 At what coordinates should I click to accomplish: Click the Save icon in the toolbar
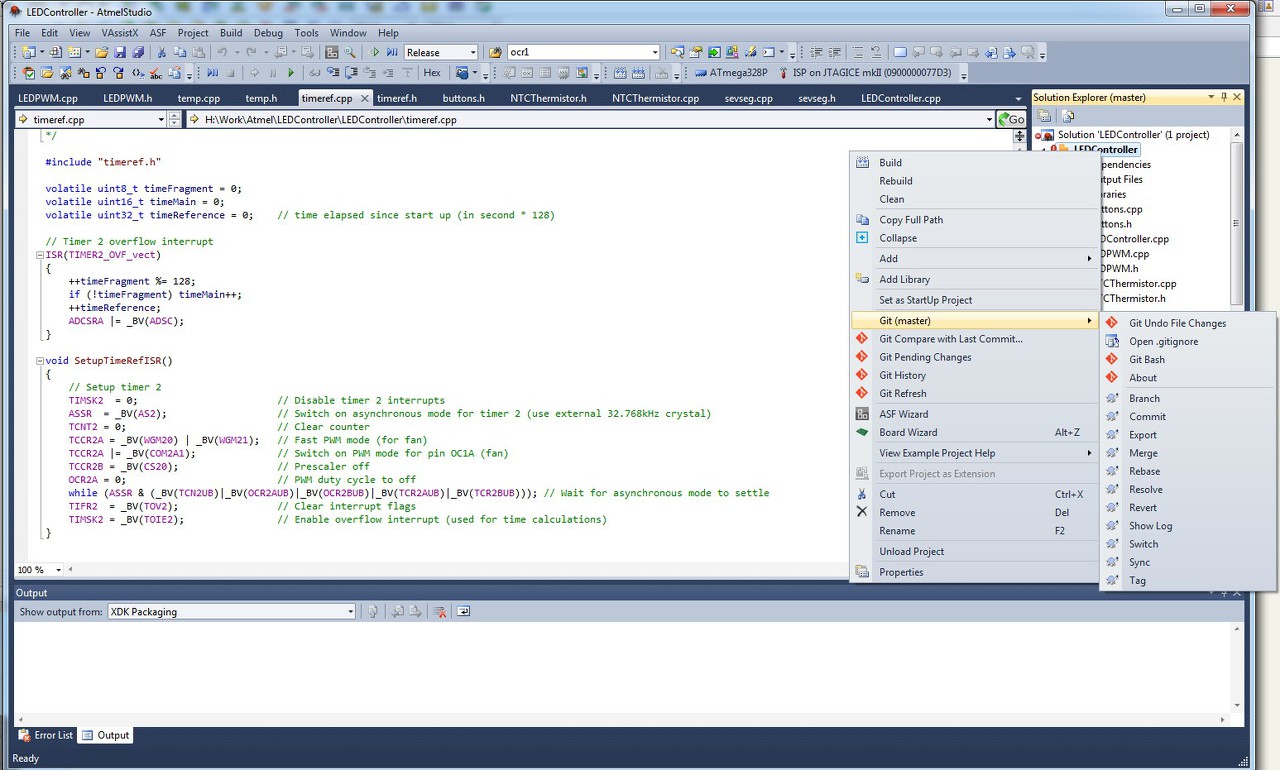[119, 52]
